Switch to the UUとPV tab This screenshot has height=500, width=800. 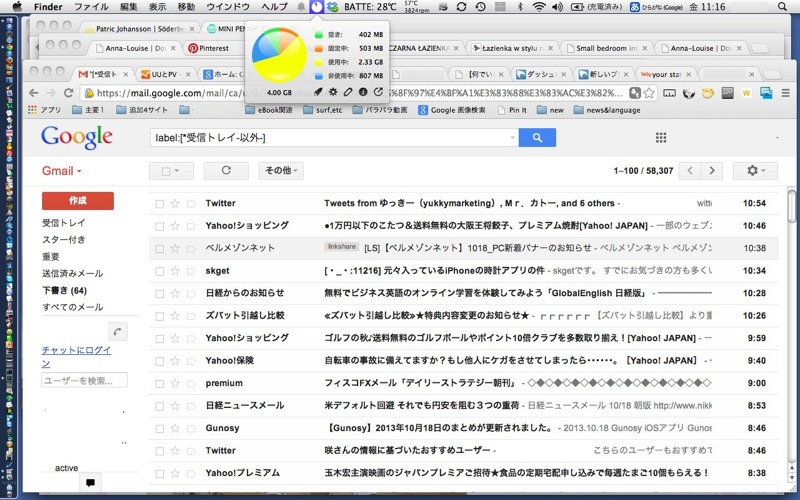164,74
